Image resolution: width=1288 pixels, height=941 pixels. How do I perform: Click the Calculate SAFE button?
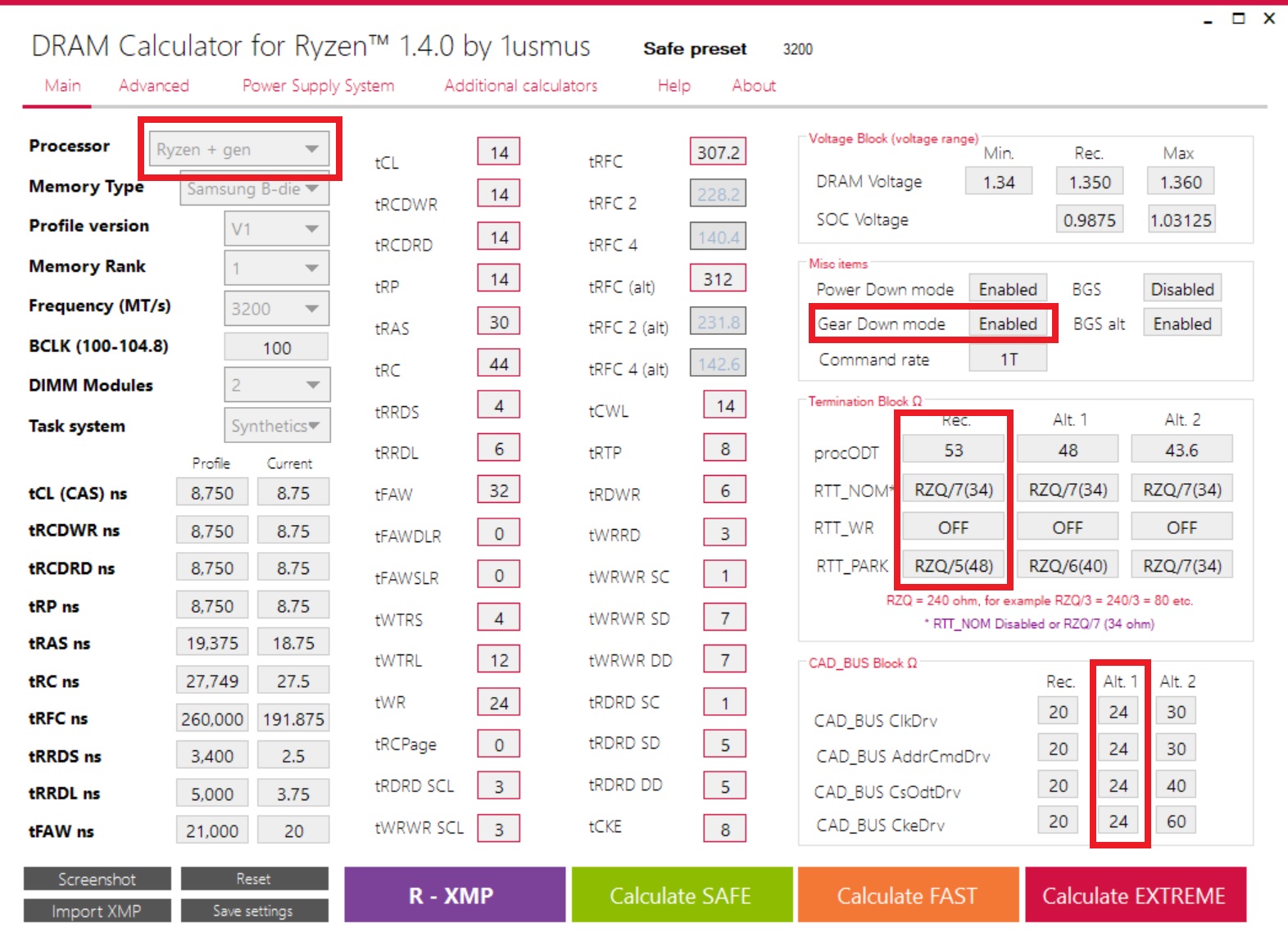click(681, 895)
